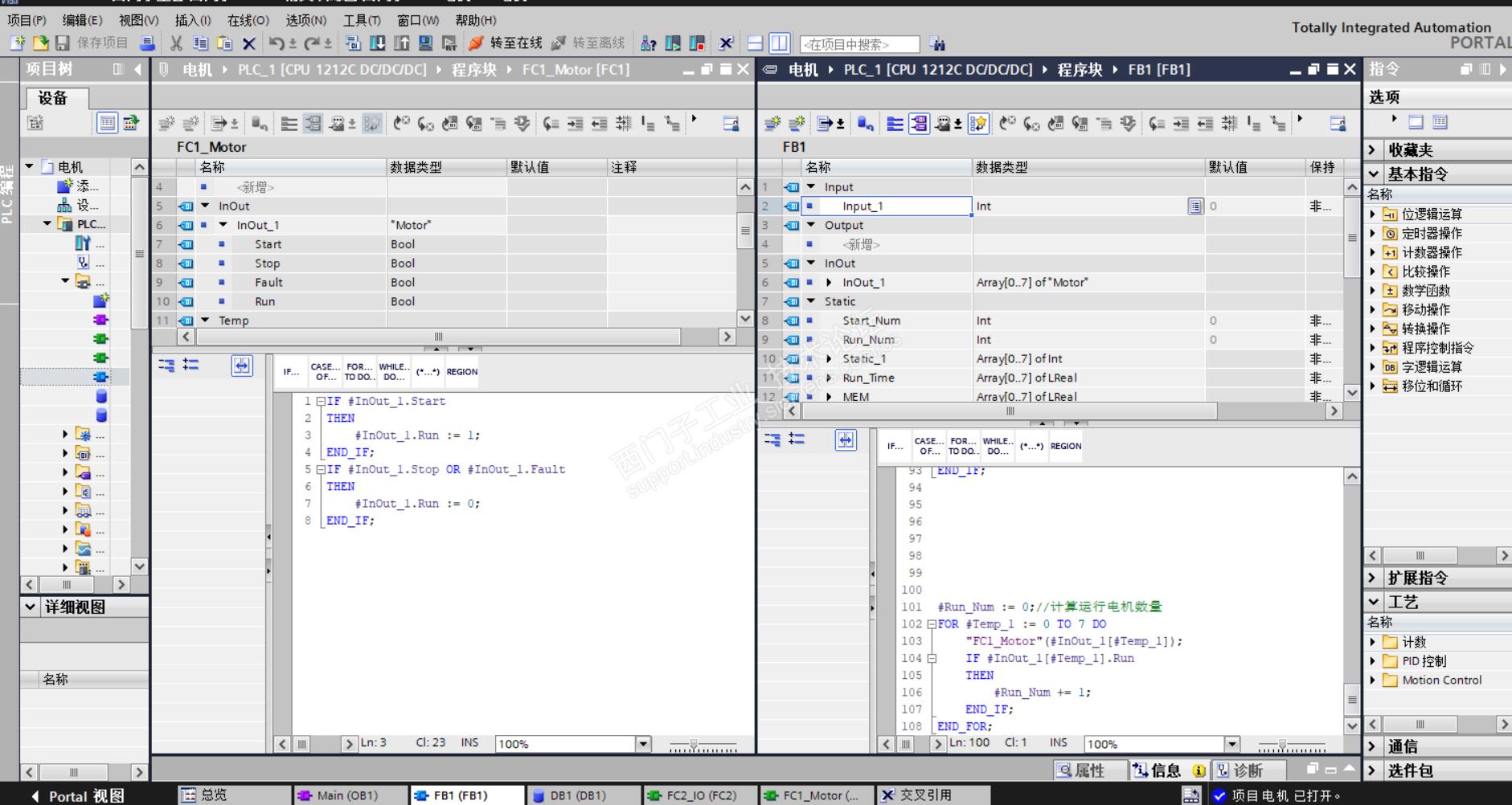This screenshot has width=1512, height=805.
Task: Expand the 位逻辑运算 instruction folder
Action: (1373, 215)
